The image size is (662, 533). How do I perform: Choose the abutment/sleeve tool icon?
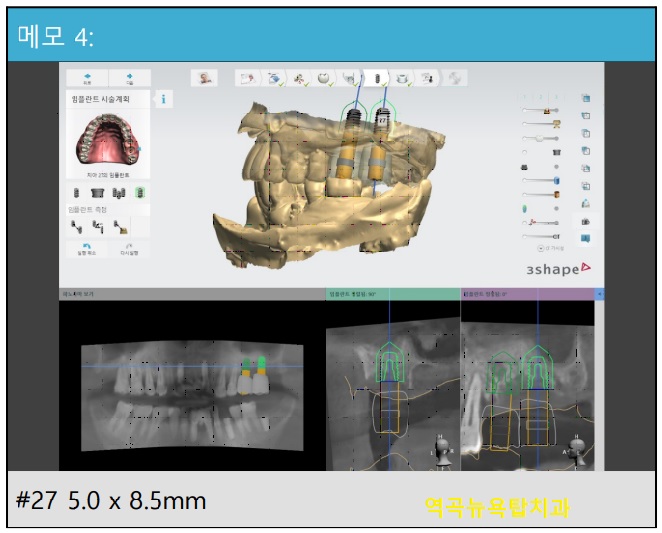tap(97, 193)
